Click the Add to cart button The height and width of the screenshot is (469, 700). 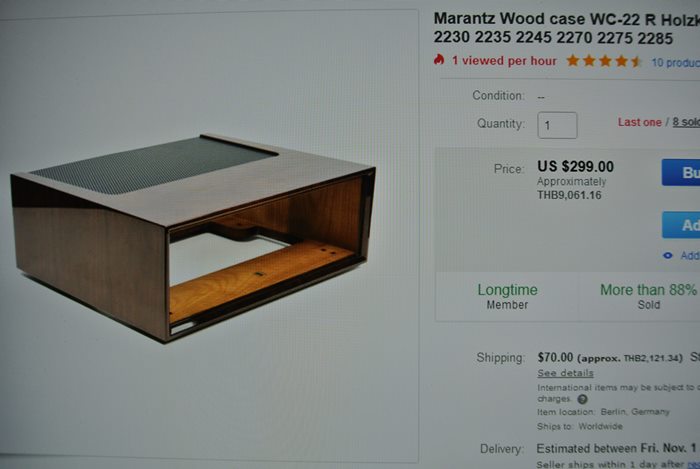click(x=681, y=225)
